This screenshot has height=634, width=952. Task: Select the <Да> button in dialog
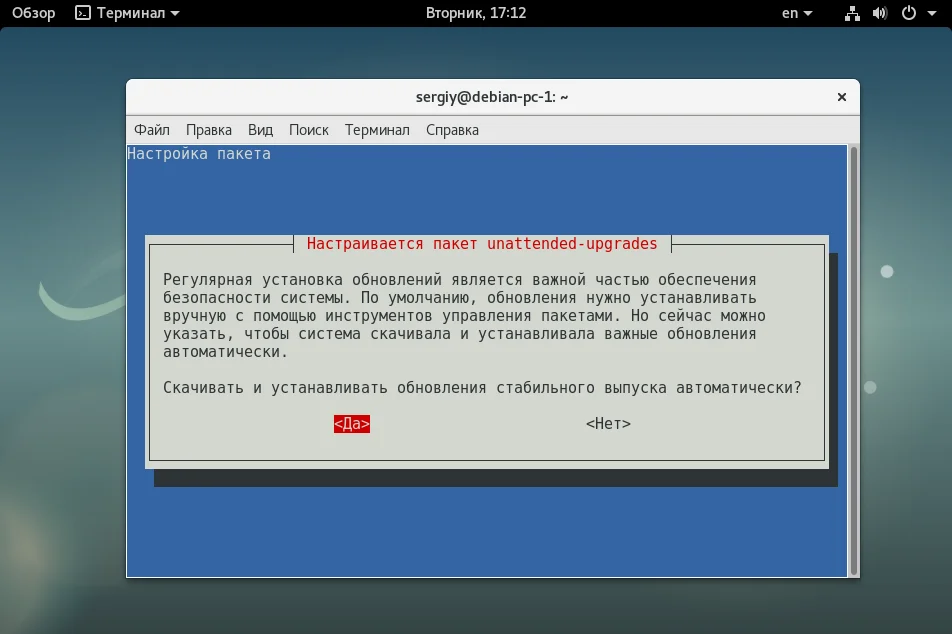[x=352, y=423]
